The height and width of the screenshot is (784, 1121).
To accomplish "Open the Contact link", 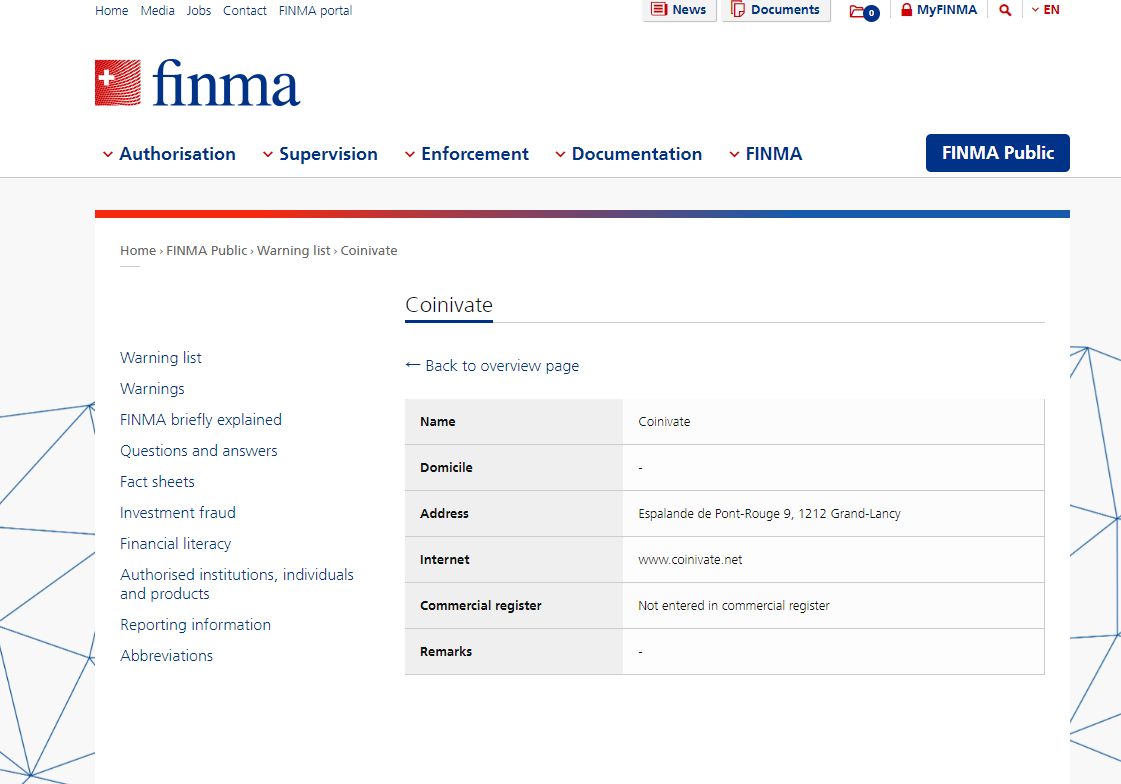I will click(x=245, y=11).
